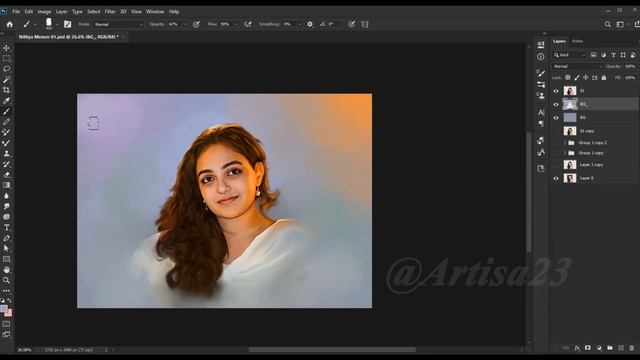Enable airbrush-style build-up icon

point(248,24)
